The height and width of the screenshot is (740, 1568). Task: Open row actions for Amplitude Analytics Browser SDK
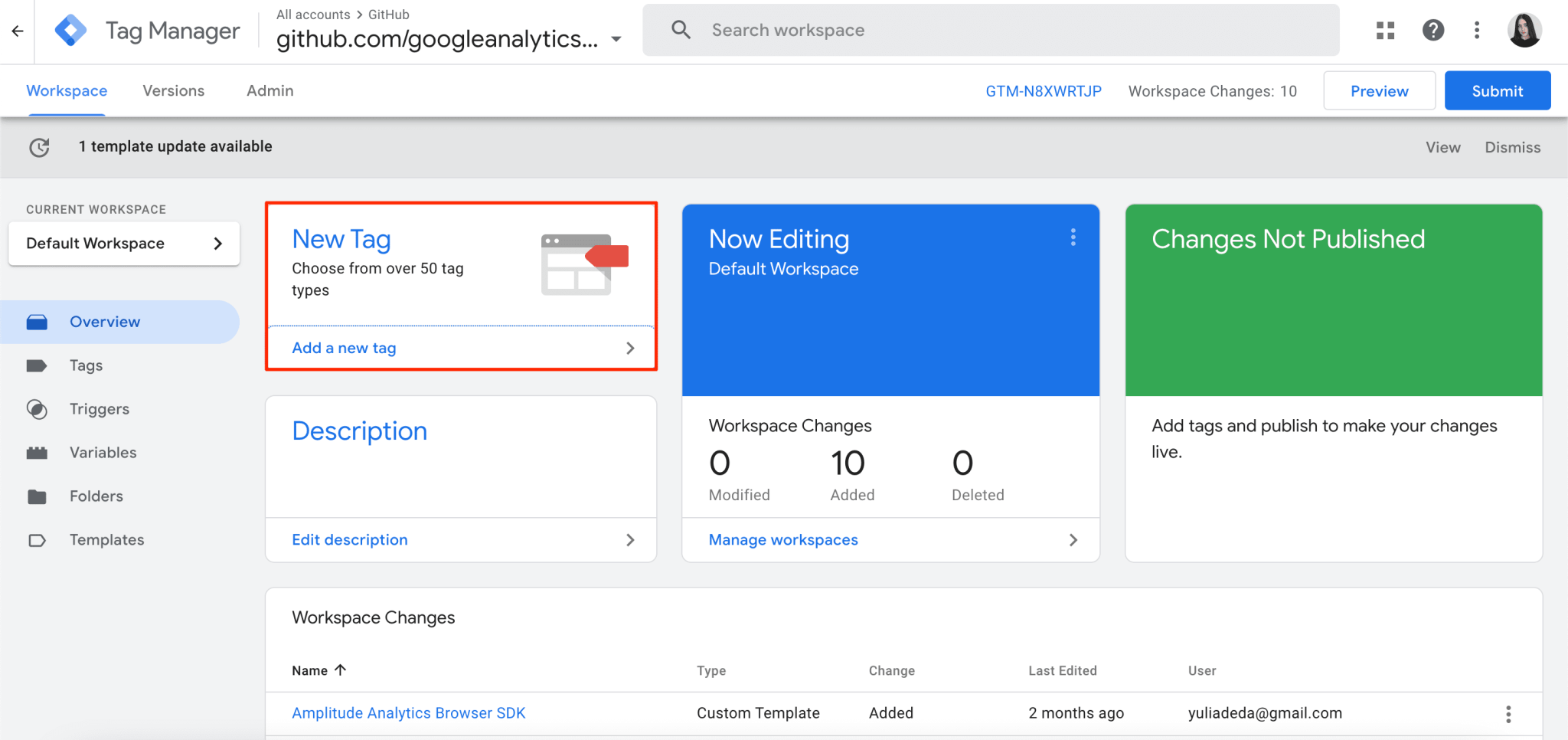[x=1508, y=714]
